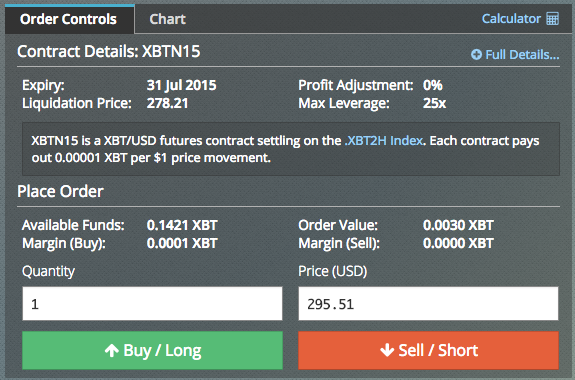The image size is (575, 380).
Task: Click the up arrow icon on Buy / Long
Action: pyautogui.click(x=111, y=351)
